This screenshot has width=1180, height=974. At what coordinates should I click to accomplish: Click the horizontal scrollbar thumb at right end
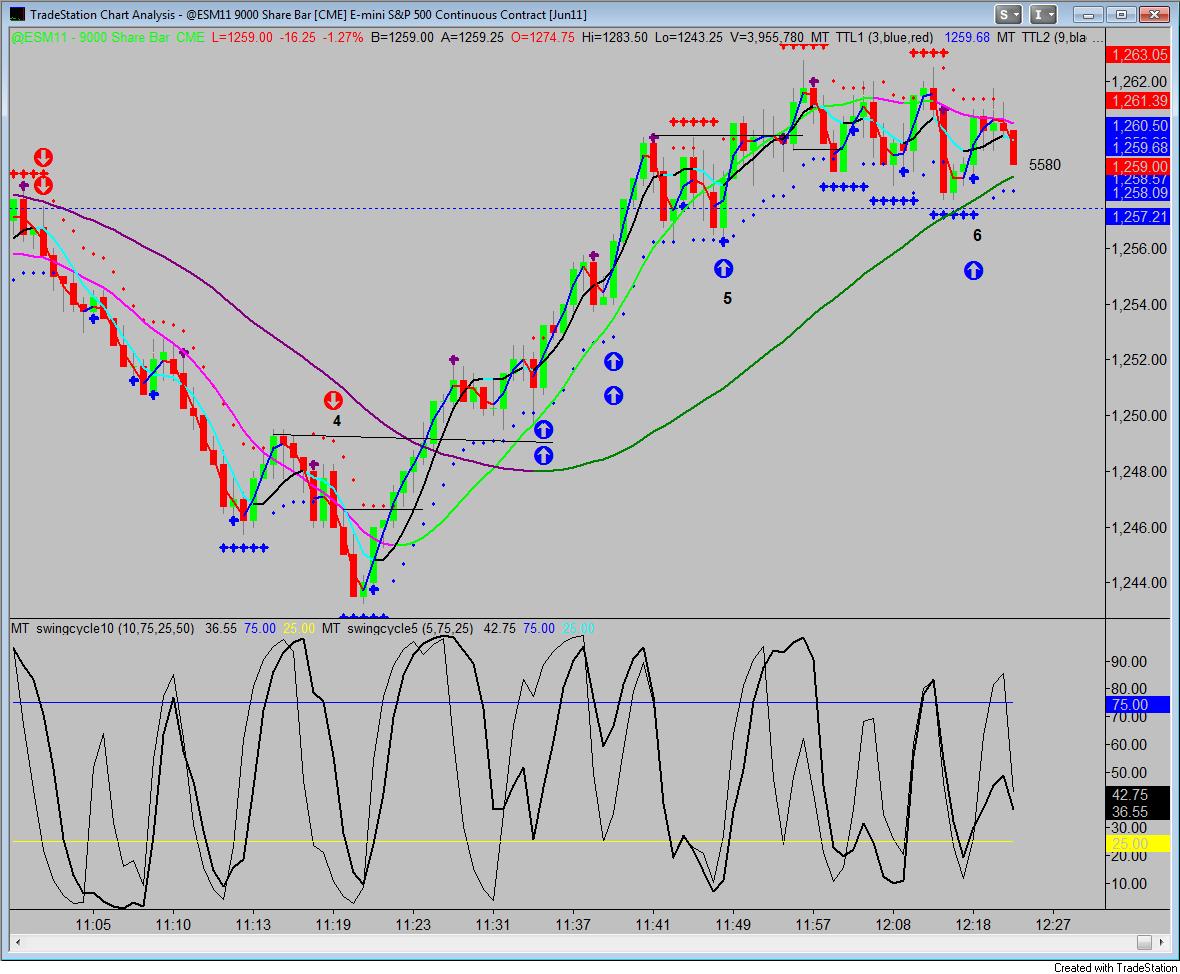[1144, 942]
